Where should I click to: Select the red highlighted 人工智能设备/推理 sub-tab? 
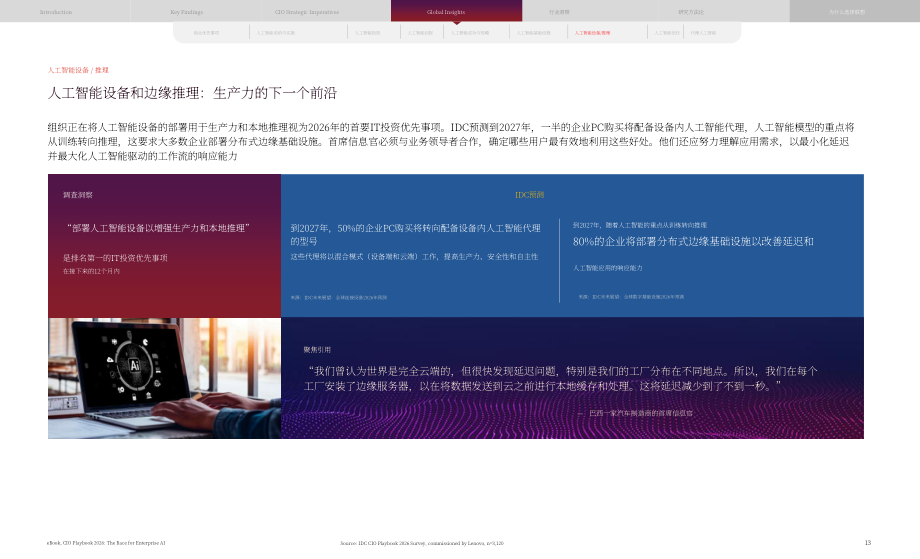592,33
